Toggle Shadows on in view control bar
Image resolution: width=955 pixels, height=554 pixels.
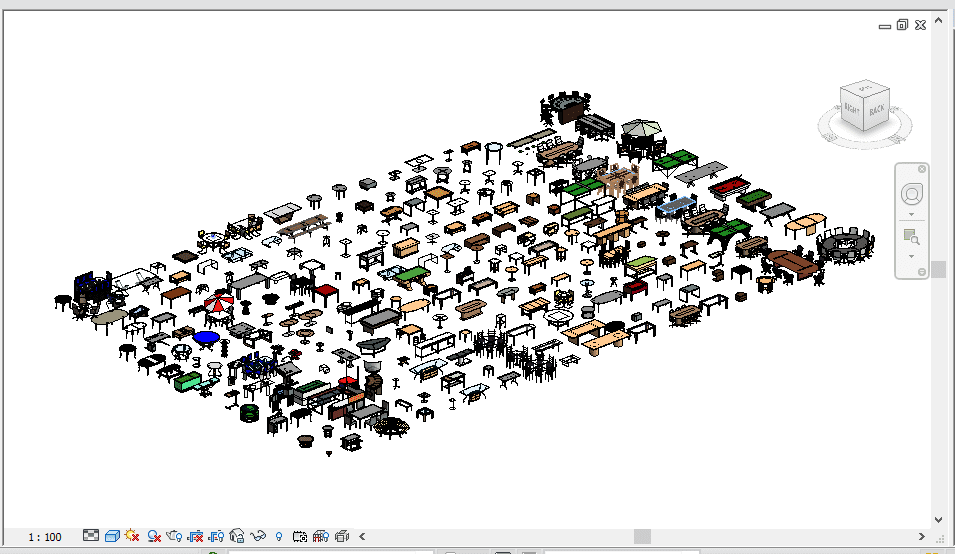click(154, 537)
